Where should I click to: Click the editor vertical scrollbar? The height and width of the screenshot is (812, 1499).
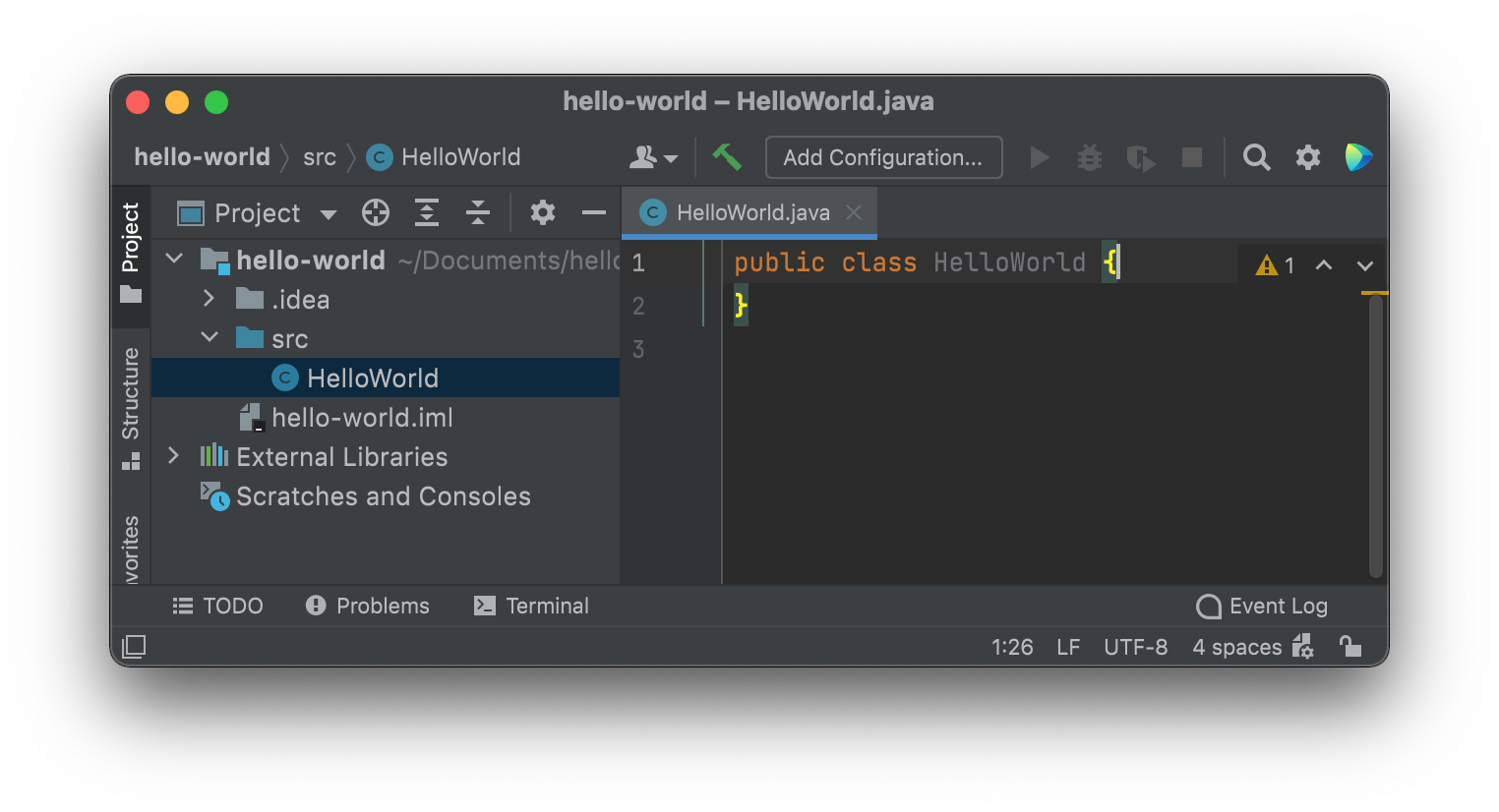(x=1376, y=436)
